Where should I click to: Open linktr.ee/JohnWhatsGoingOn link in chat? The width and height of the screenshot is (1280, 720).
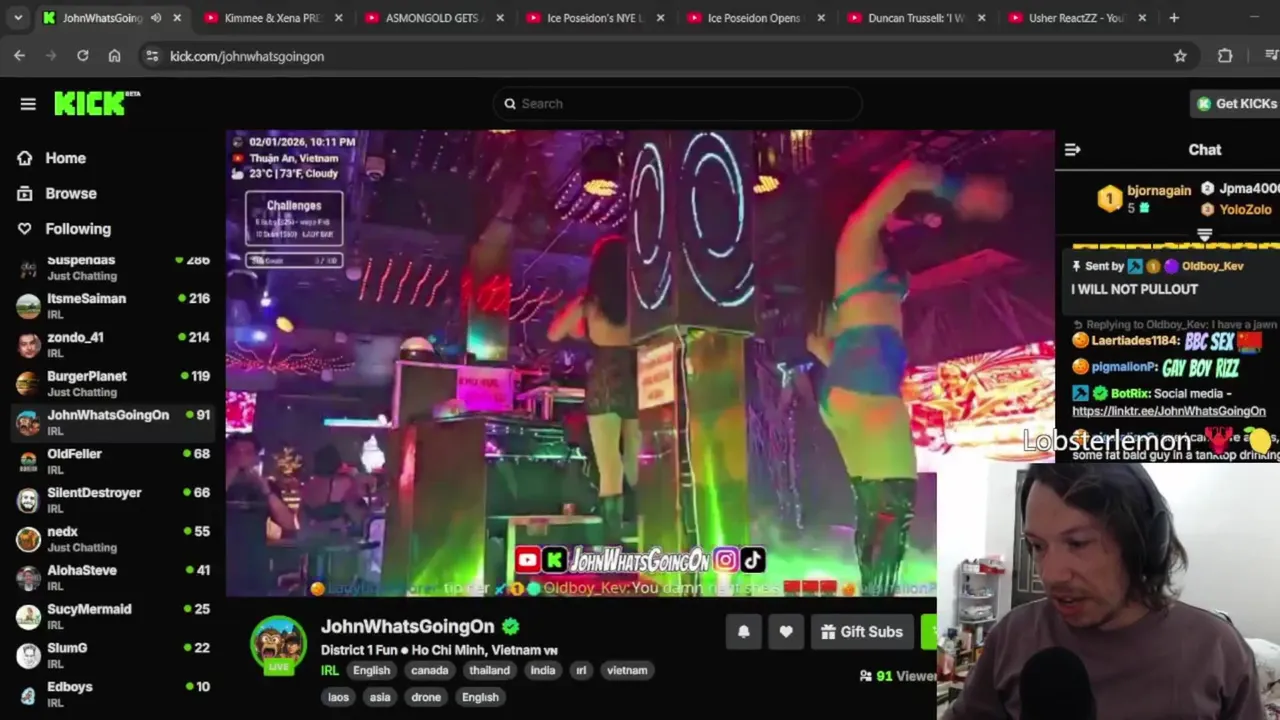coord(1169,411)
